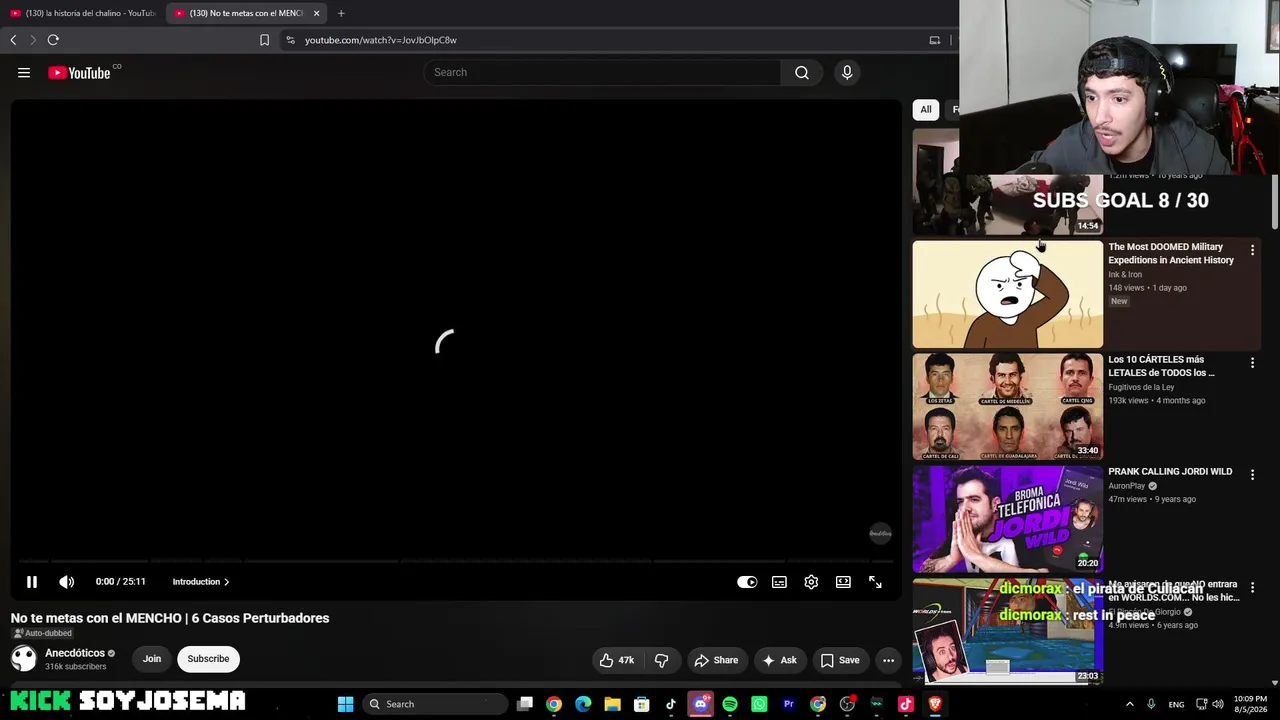The height and width of the screenshot is (720, 1280).
Task: Like the video with 47k likes
Action: (617, 660)
